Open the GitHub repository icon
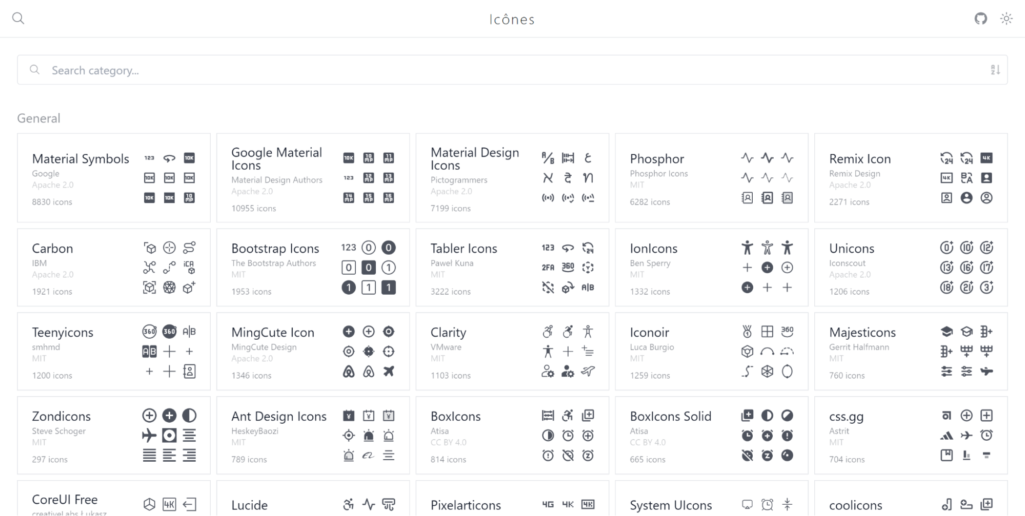 pos(981,18)
